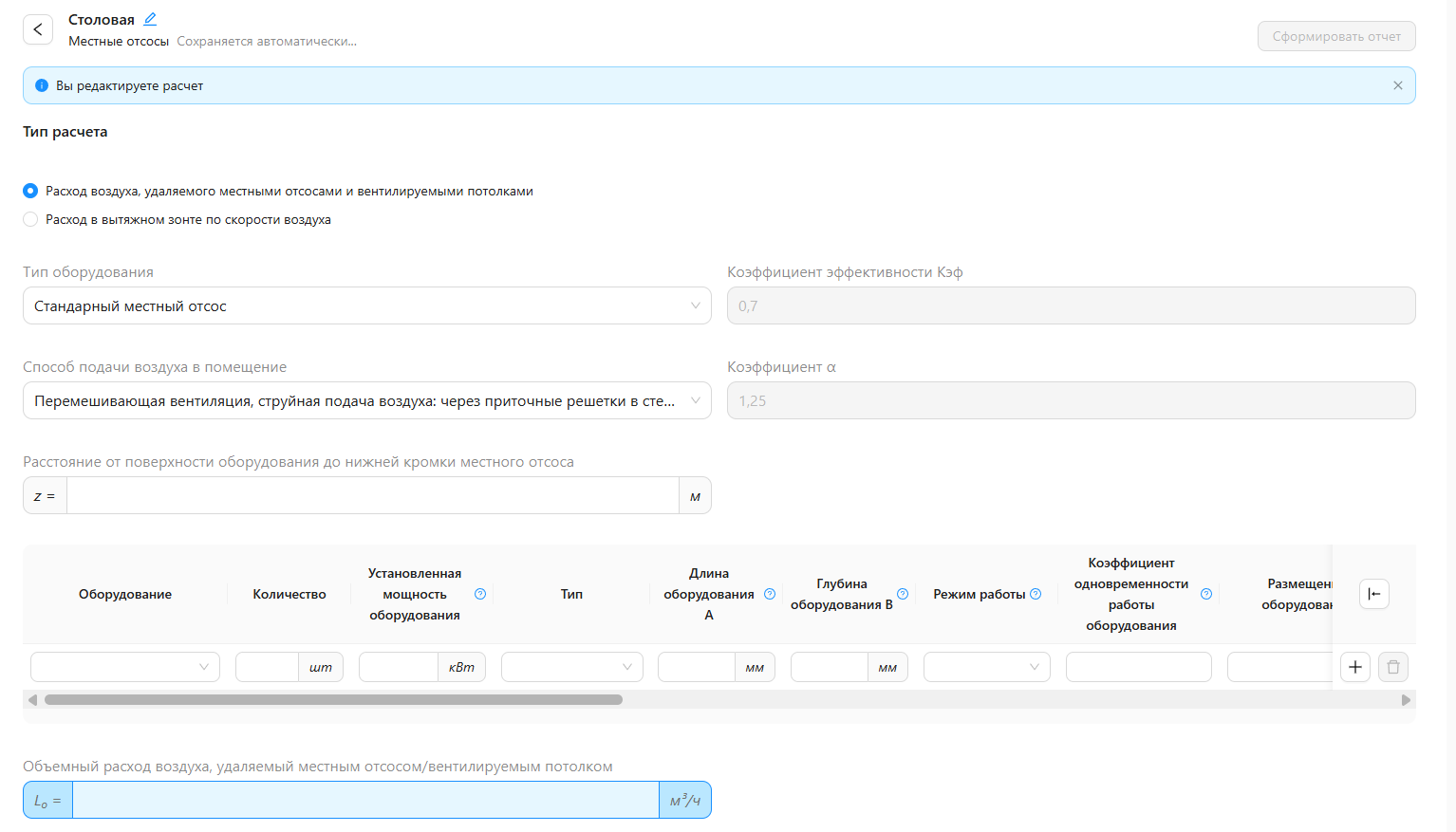Open the Оборудование dropdown in table row
Viewport: 1456px width, 832px height.
click(124, 667)
